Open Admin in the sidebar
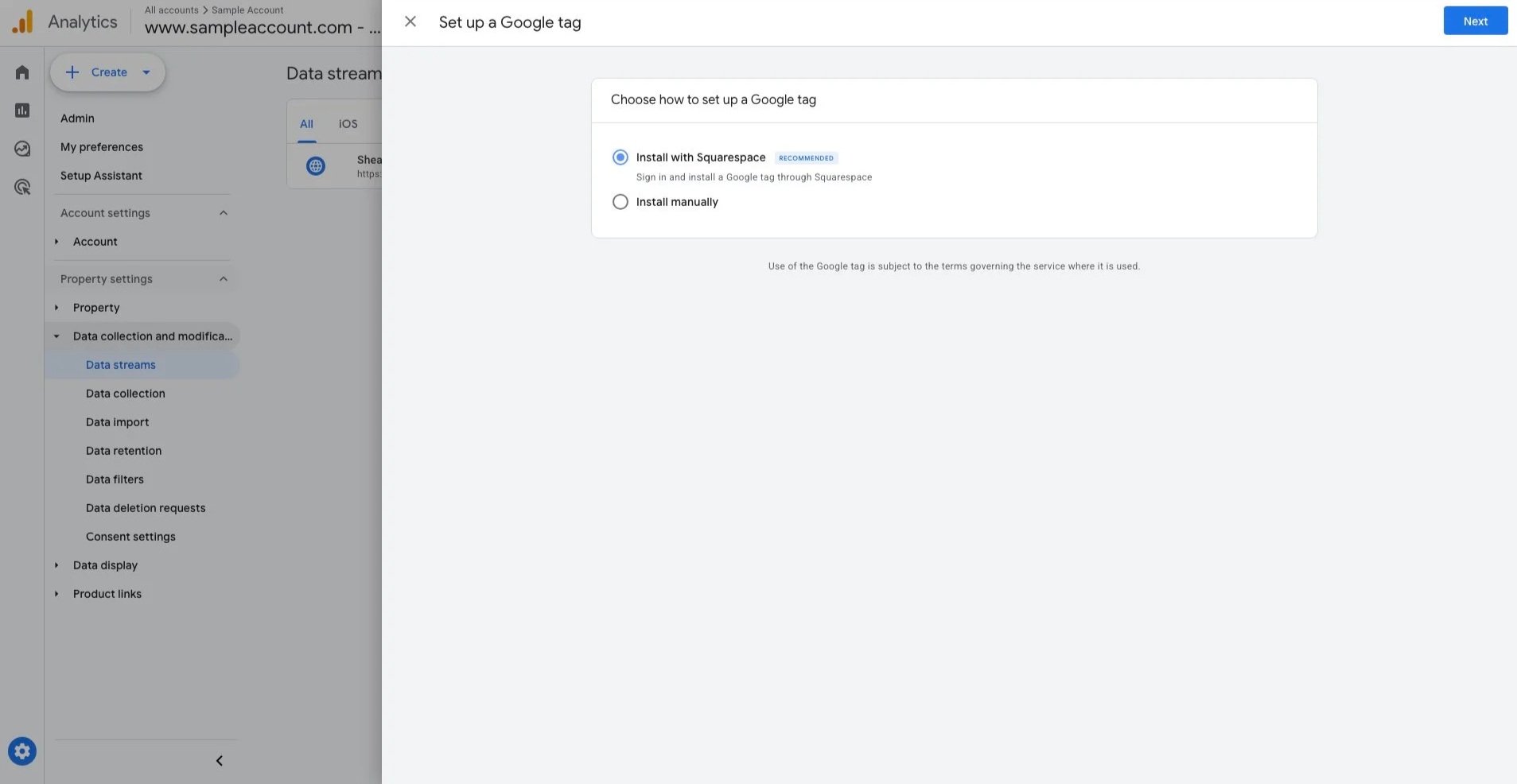 tap(77, 118)
